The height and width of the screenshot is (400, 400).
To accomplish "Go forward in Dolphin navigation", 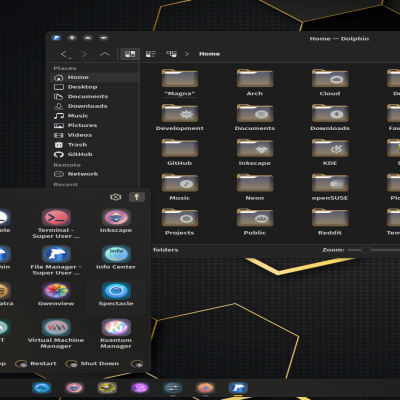I will [85, 54].
